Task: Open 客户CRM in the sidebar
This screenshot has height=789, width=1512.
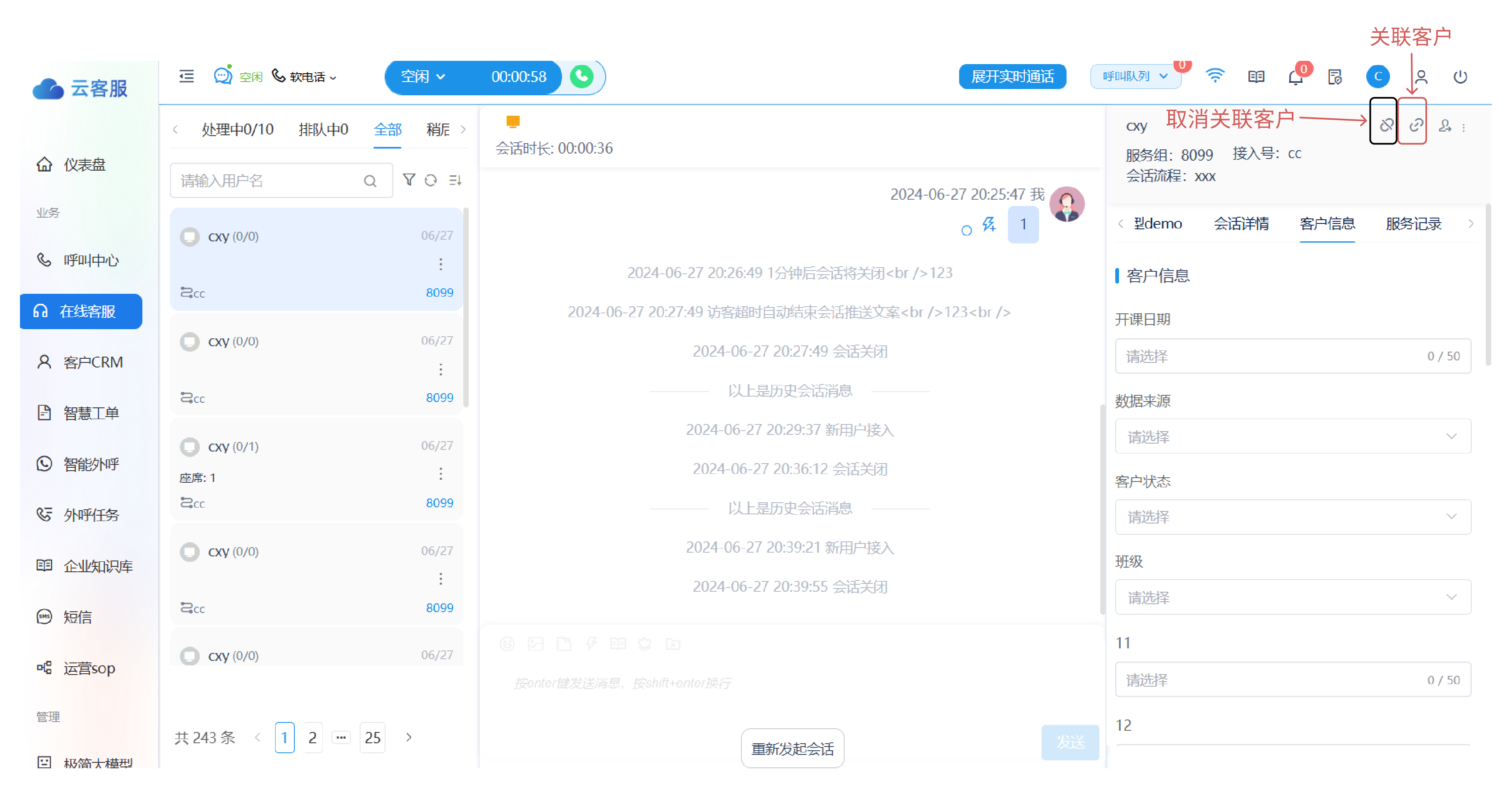Action: click(x=81, y=362)
